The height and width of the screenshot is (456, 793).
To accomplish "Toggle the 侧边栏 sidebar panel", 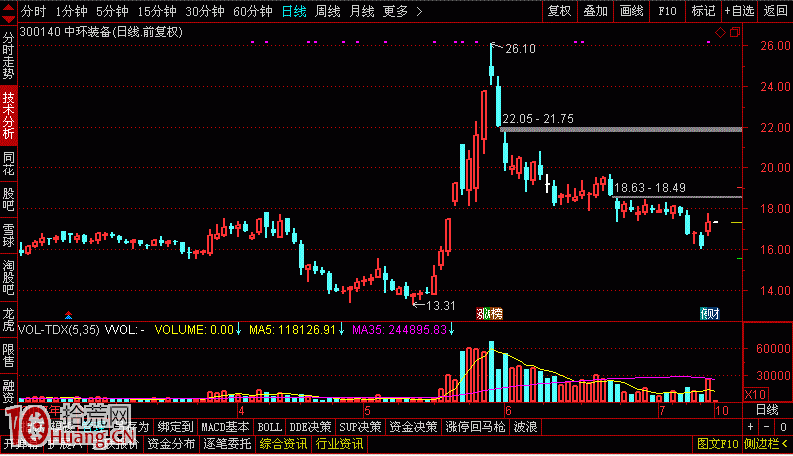I will point(766,444).
